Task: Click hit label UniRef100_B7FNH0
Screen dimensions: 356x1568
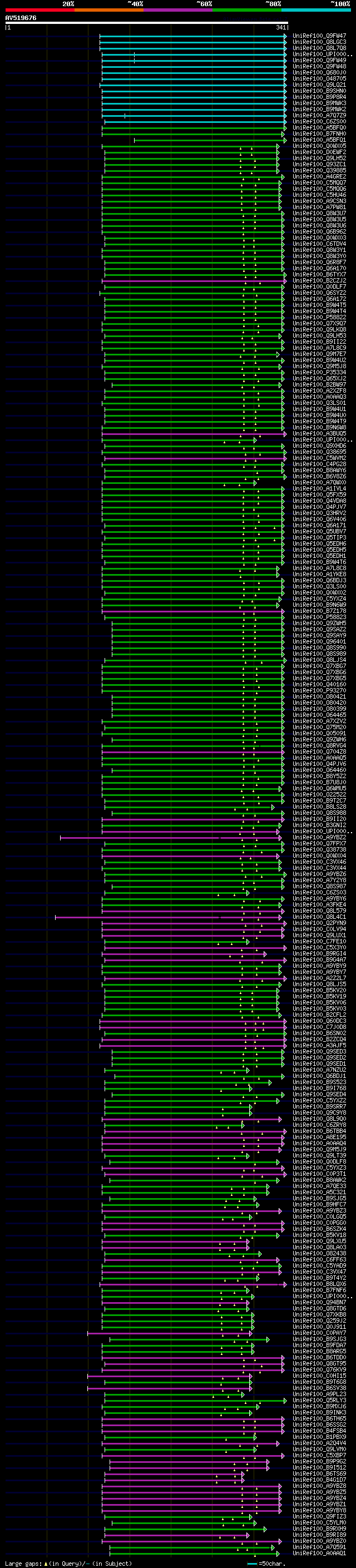Action: pos(319,134)
